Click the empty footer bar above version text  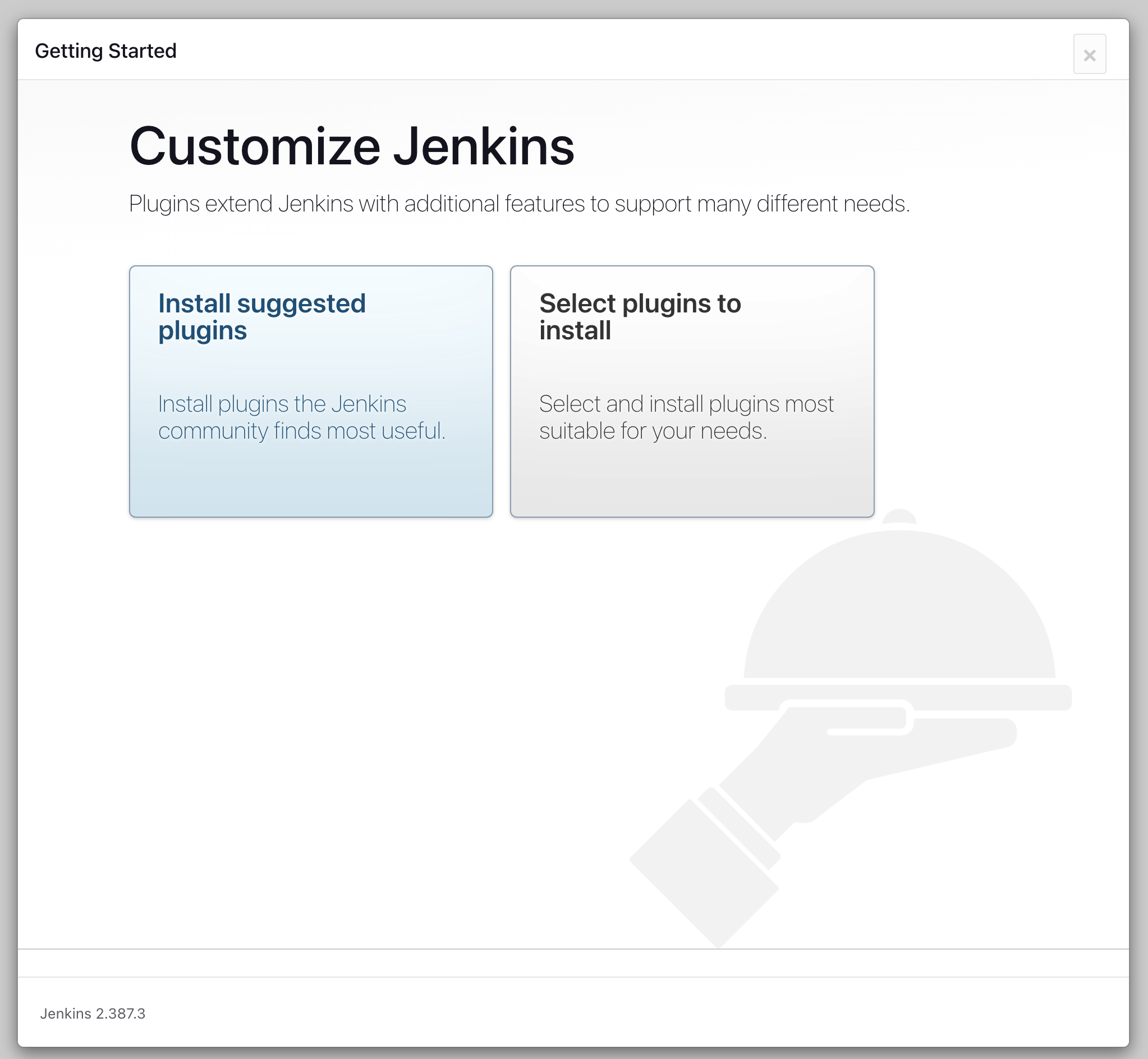point(573,963)
